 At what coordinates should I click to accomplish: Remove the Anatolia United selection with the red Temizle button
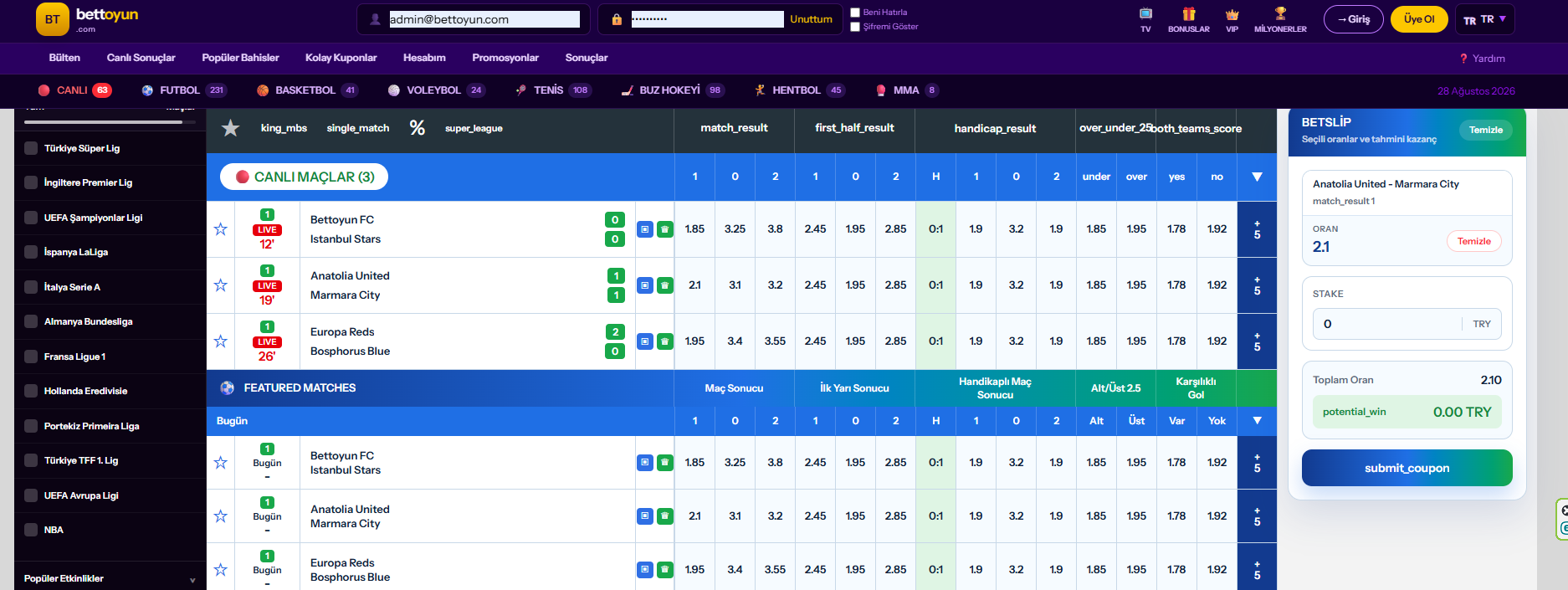(1473, 241)
